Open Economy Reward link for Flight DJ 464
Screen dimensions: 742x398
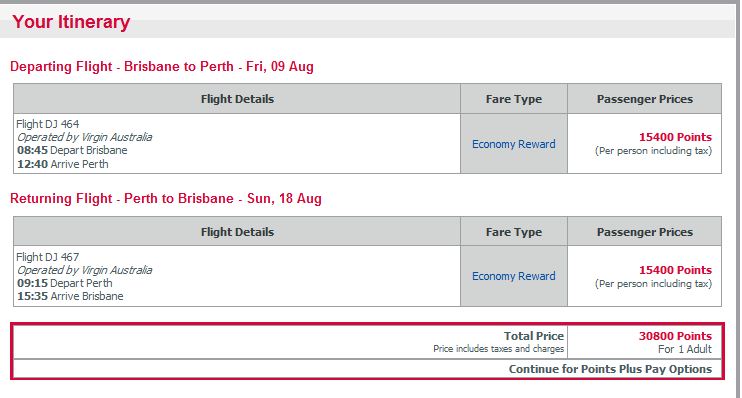click(x=513, y=144)
